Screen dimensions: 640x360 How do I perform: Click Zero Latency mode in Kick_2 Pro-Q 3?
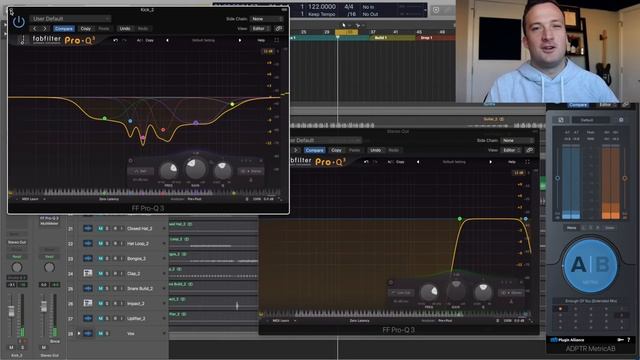109,199
